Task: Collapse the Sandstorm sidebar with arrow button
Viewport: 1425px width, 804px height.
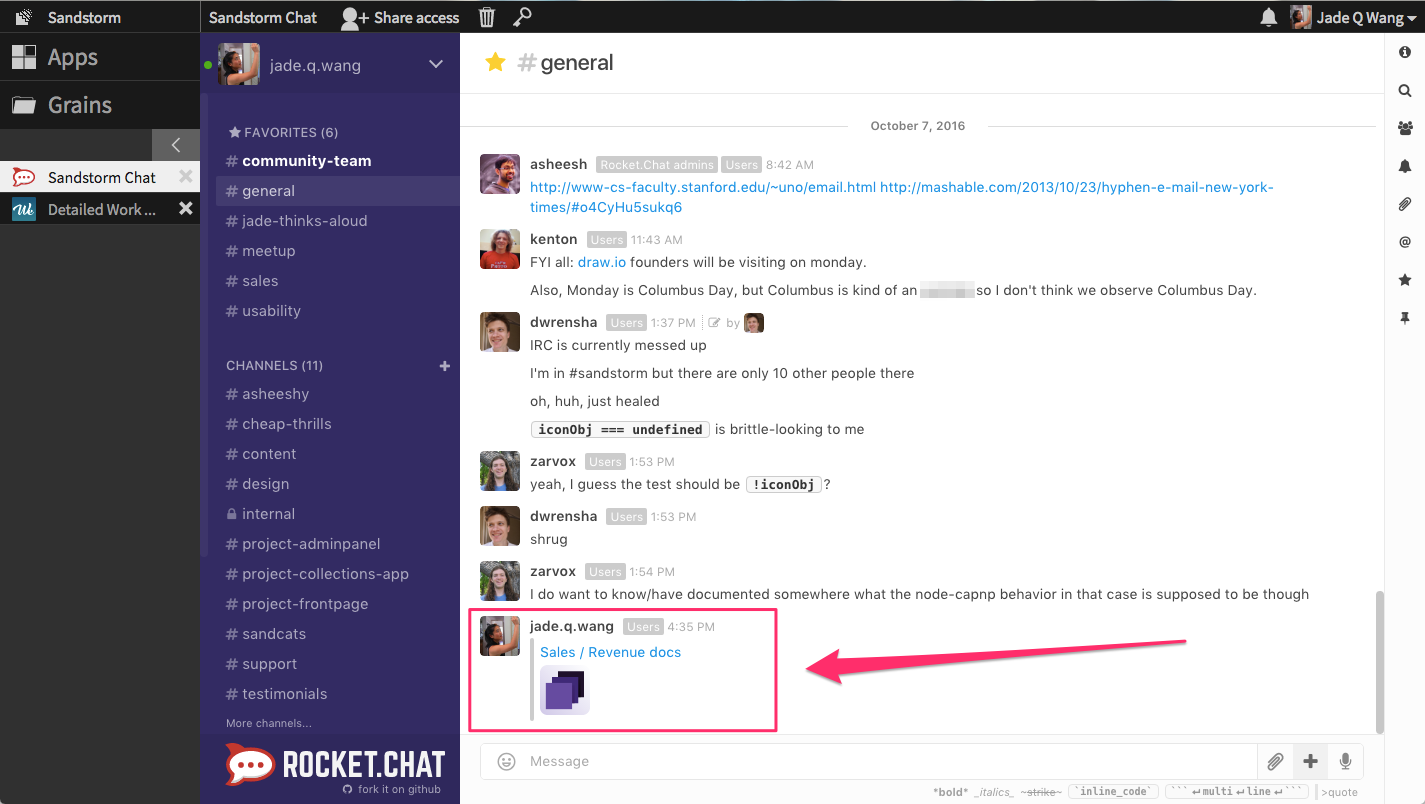Action: [176, 145]
